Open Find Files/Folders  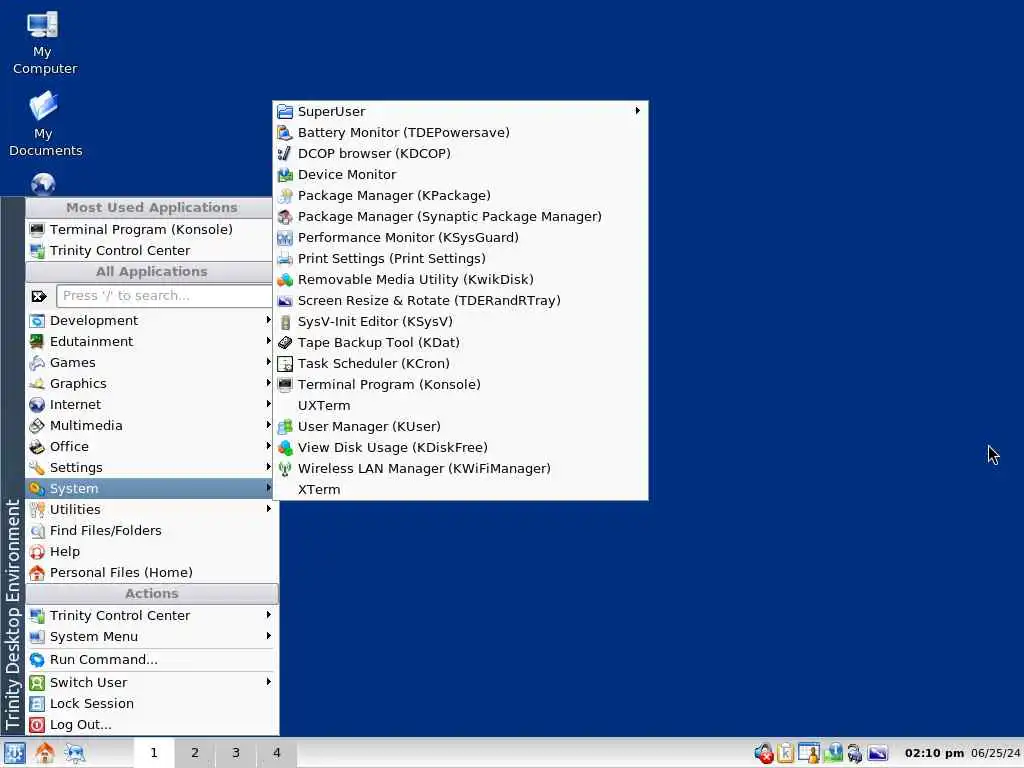(152, 530)
